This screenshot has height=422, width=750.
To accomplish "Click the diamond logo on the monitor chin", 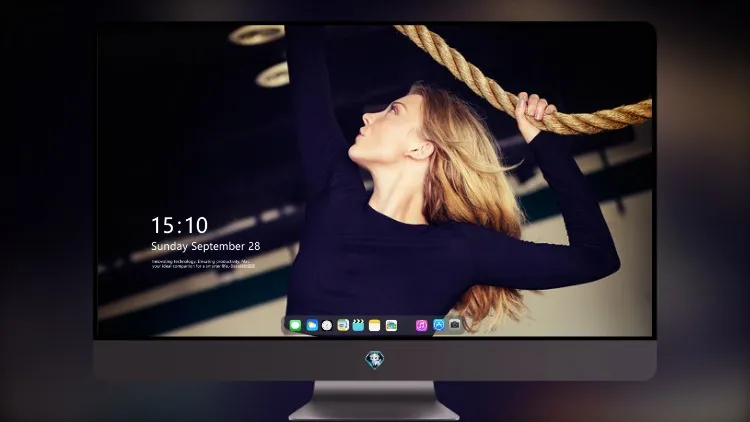I will pos(375,360).
